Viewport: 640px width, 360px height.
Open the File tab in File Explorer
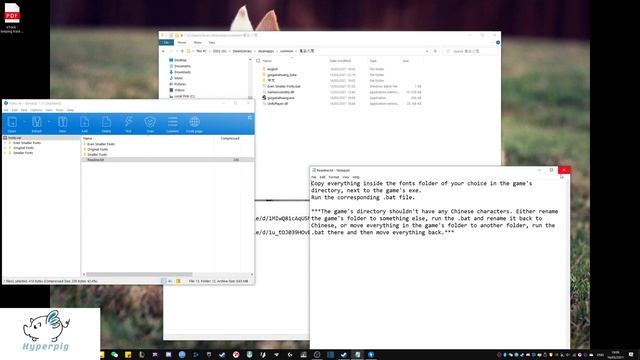point(167,42)
